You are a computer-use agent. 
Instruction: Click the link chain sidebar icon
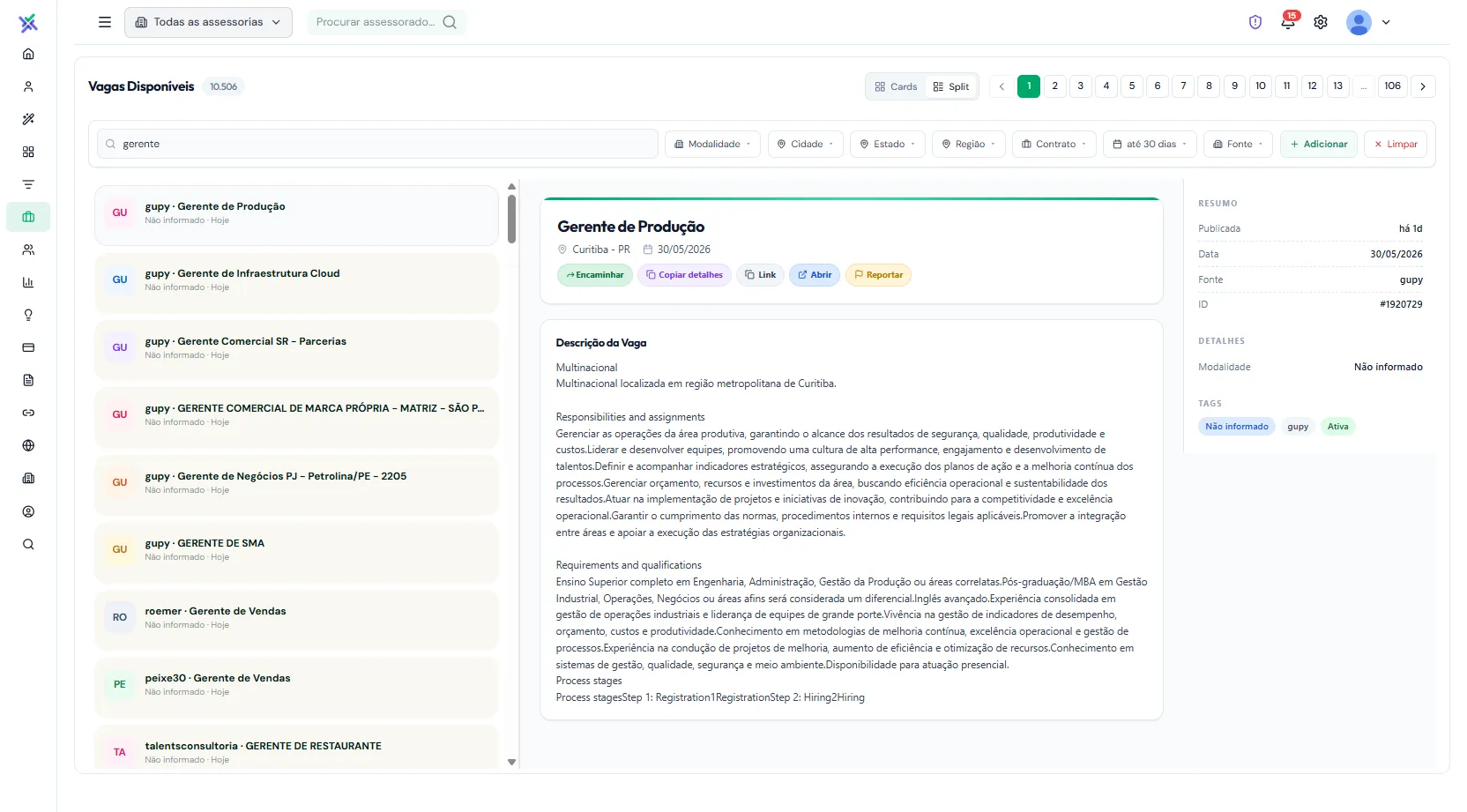coord(28,413)
